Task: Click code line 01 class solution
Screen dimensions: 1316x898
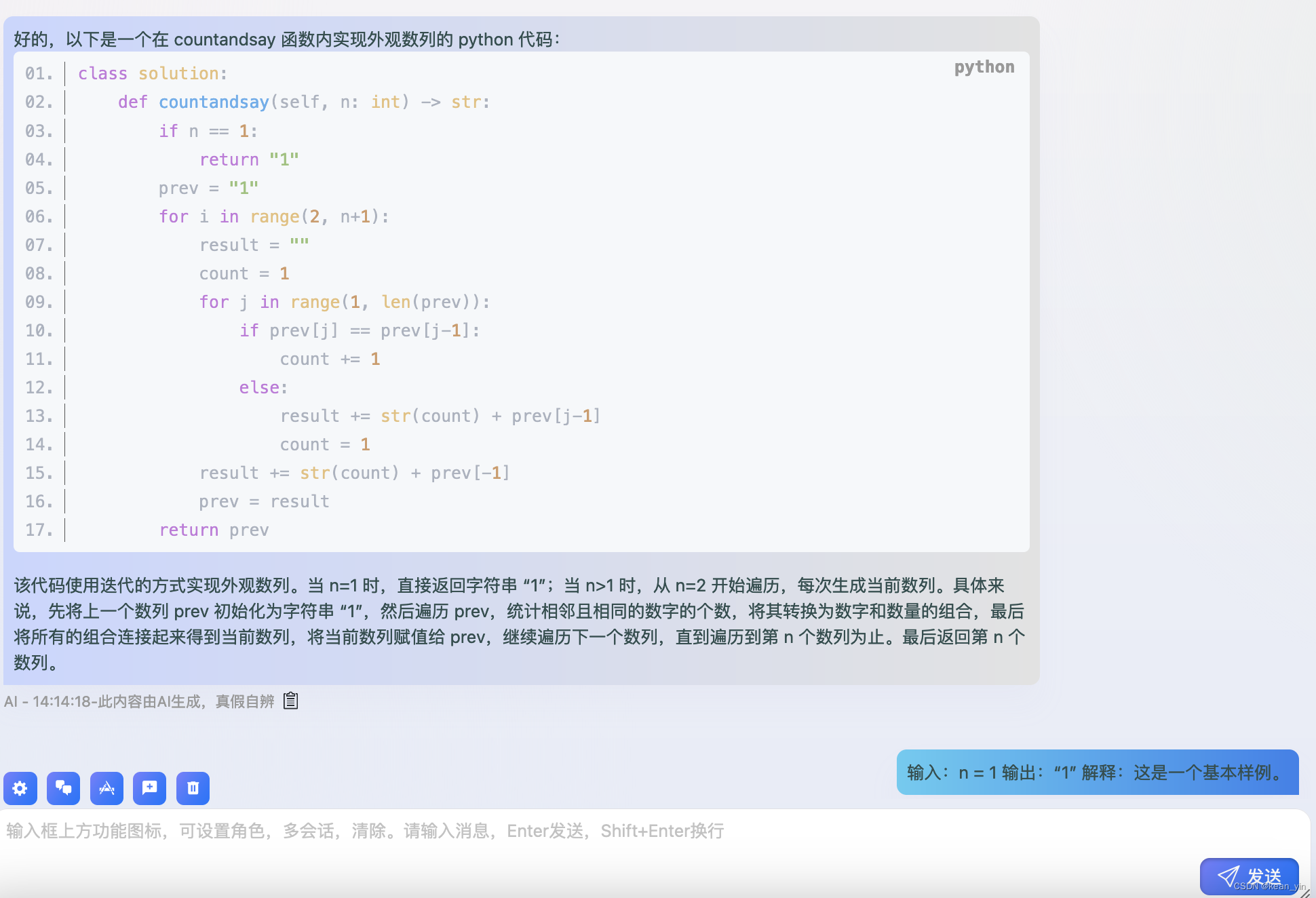Action: point(153,73)
